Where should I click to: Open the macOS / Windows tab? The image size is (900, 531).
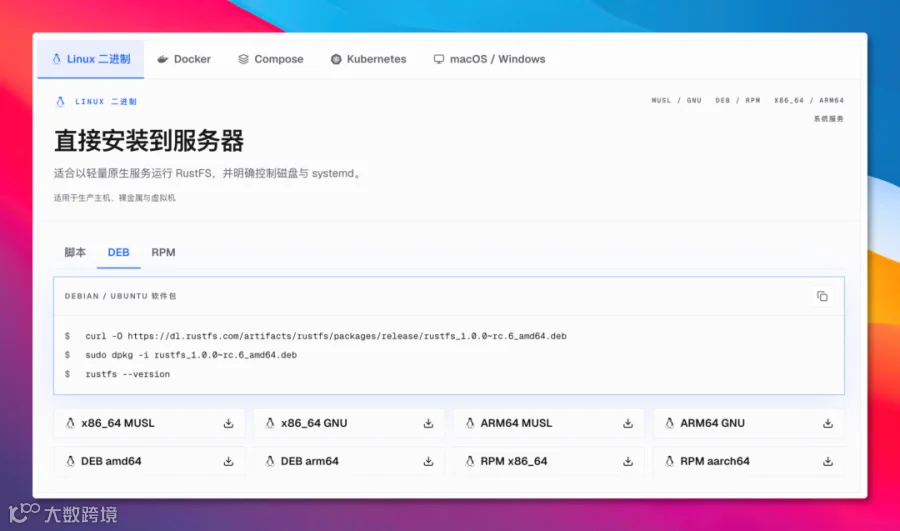click(490, 59)
